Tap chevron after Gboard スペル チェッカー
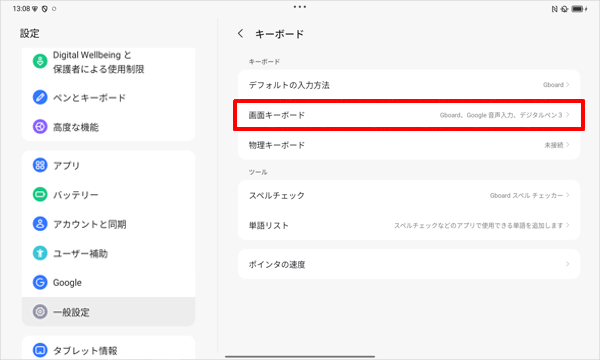 click(x=568, y=195)
